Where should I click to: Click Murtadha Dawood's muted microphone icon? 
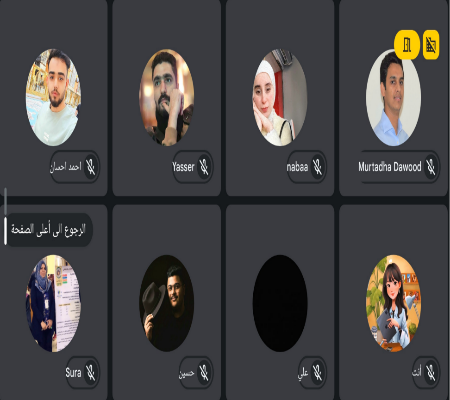pyautogui.click(x=431, y=167)
